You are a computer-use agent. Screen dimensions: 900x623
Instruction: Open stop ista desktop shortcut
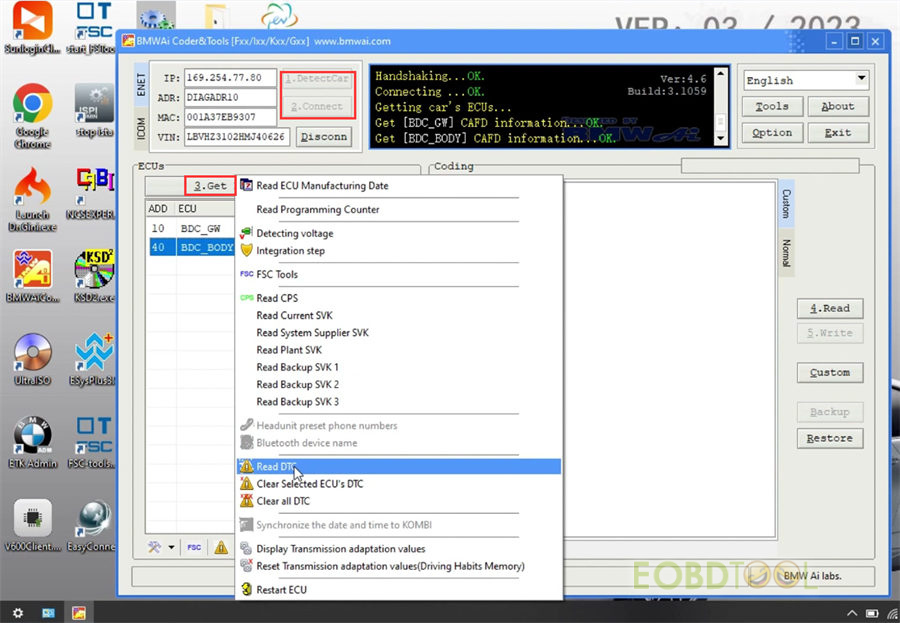point(94,110)
